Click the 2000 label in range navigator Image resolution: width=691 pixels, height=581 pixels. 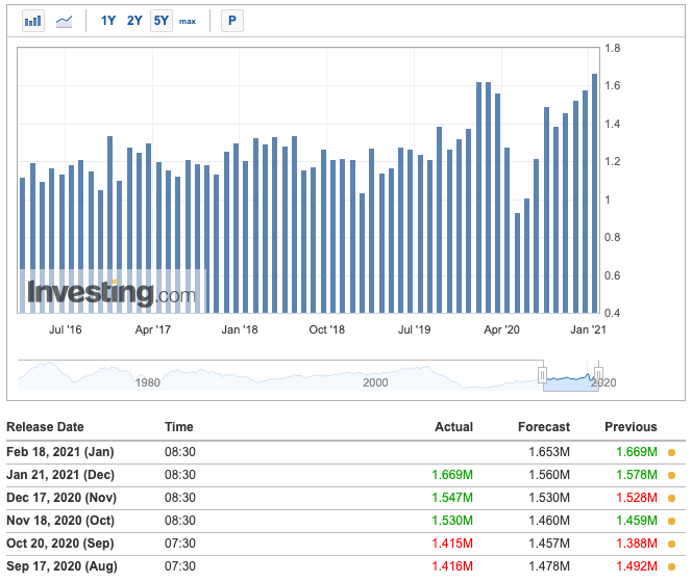point(375,383)
